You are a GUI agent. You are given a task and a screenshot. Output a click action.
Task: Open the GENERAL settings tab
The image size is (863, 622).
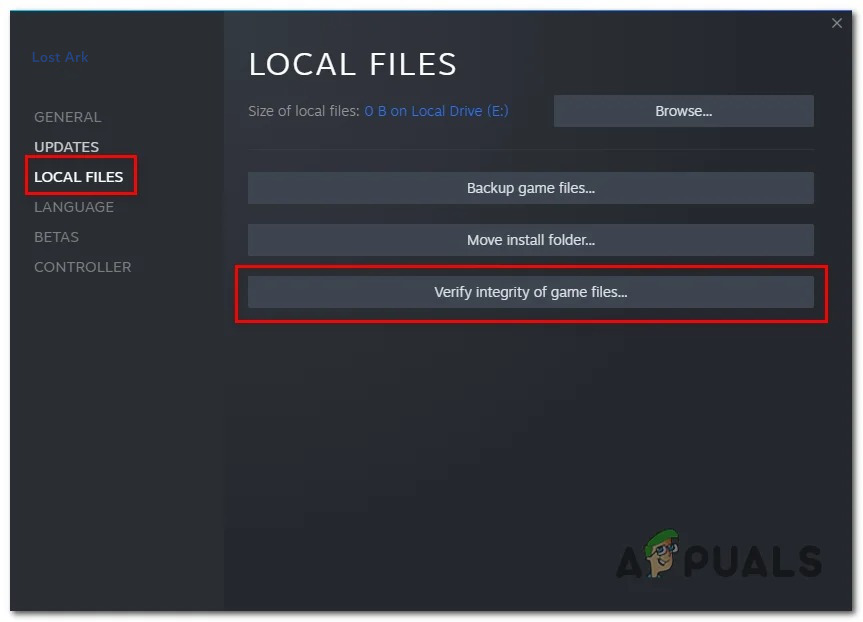[68, 117]
